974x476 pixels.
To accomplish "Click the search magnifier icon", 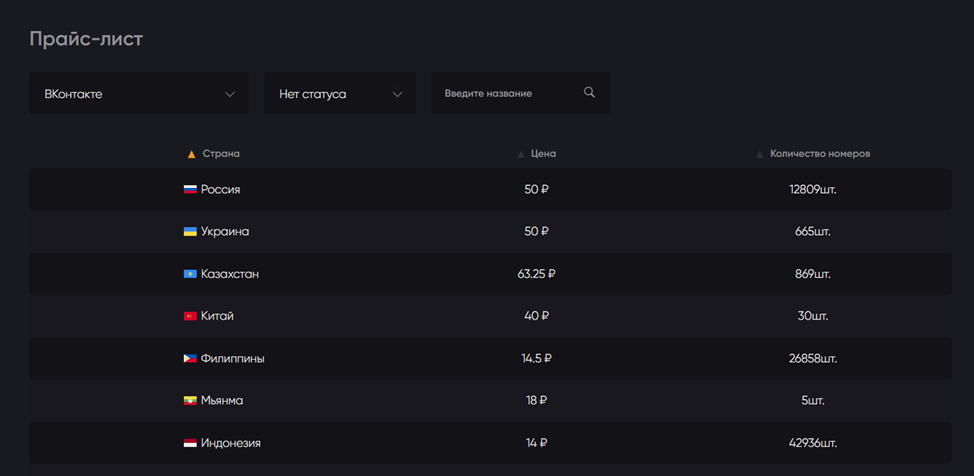I will point(589,93).
